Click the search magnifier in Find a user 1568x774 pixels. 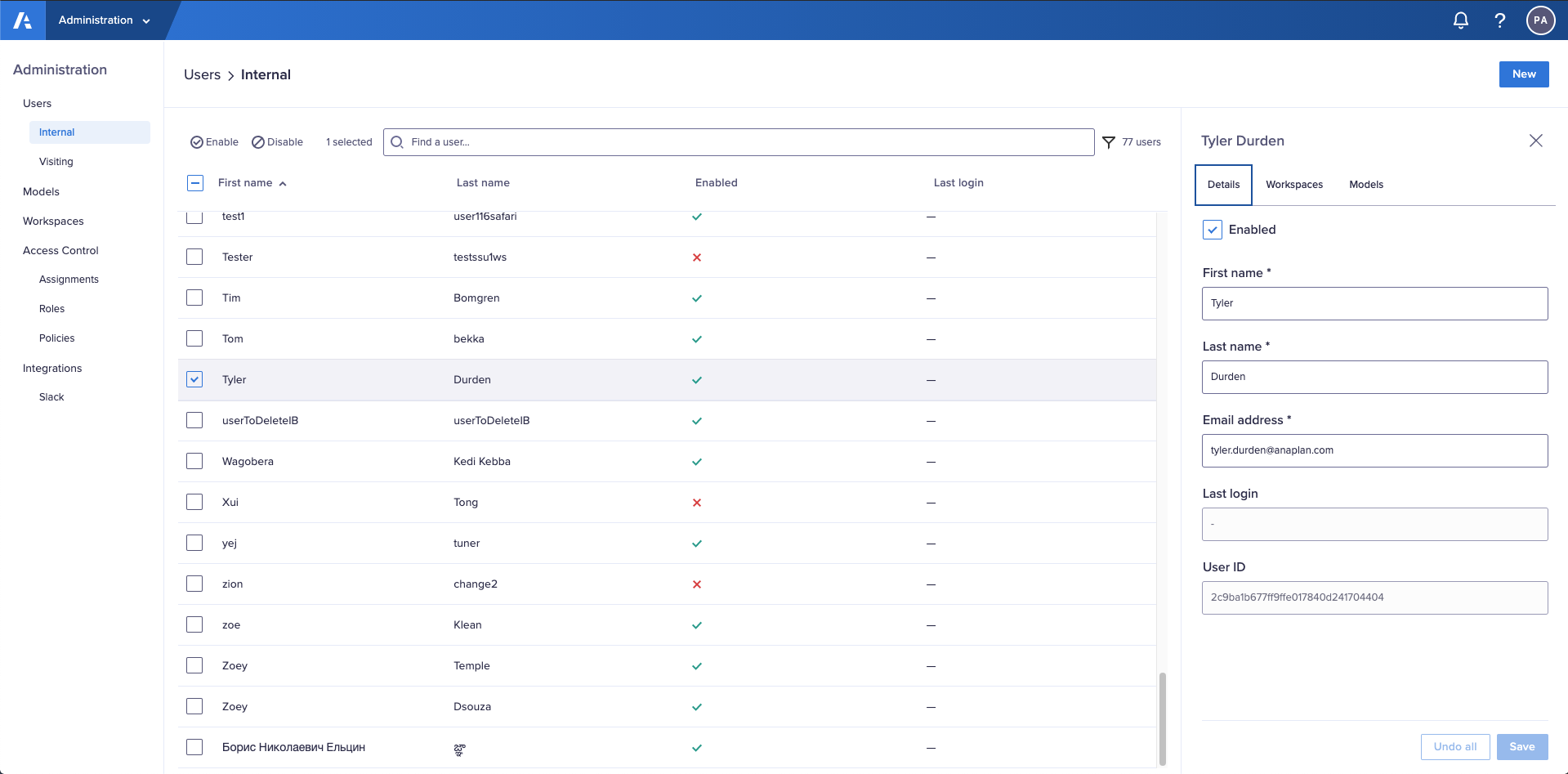tap(396, 141)
